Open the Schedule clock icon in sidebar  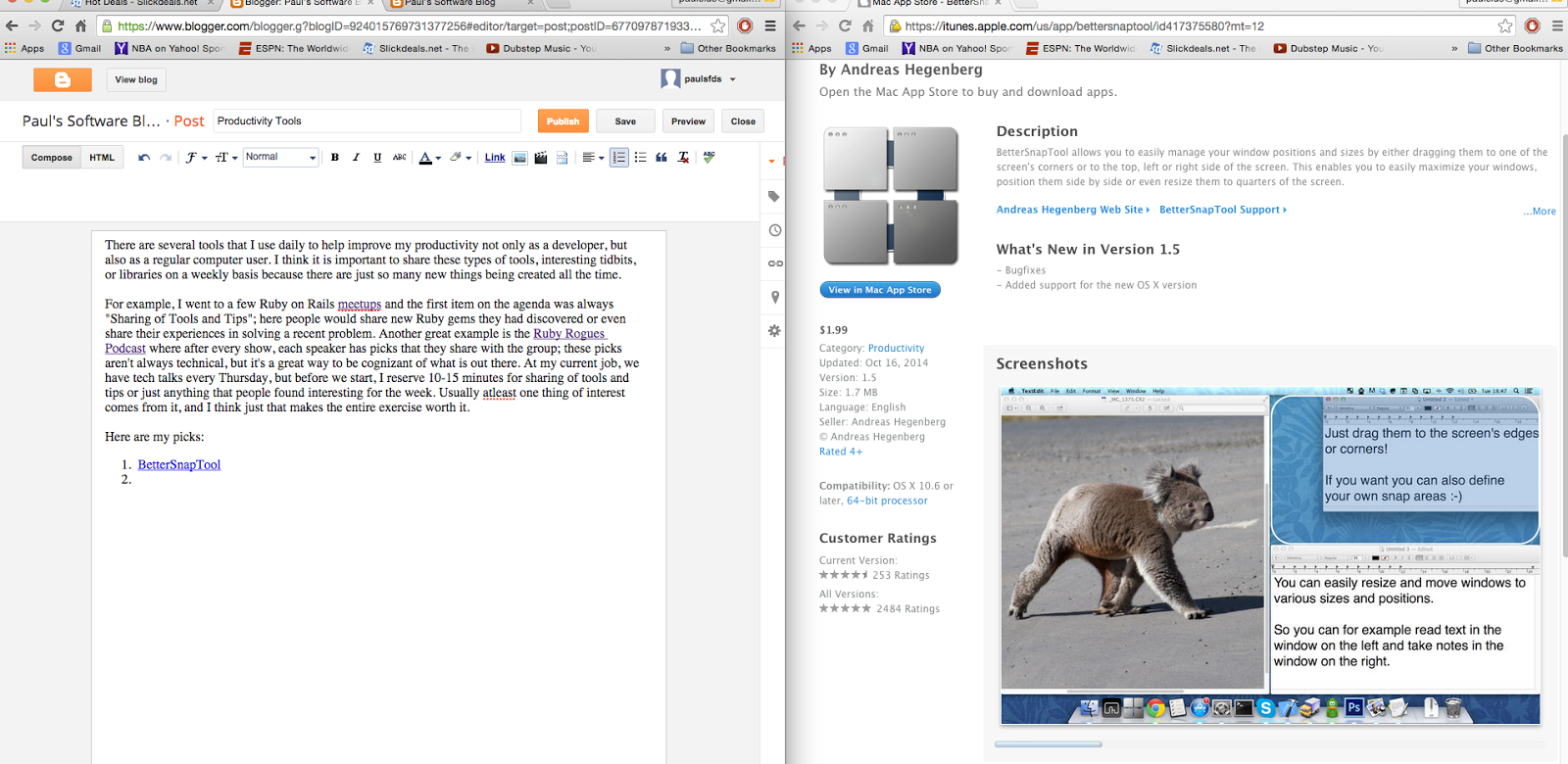coord(774,230)
